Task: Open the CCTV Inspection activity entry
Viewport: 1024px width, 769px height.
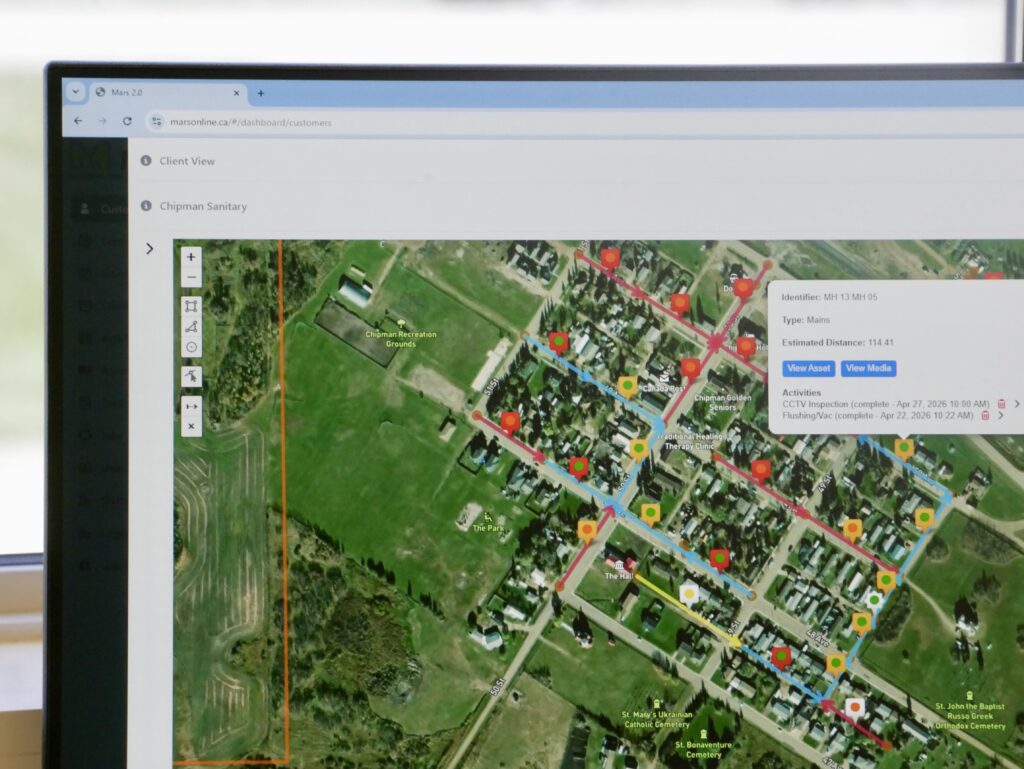Action: click(x=886, y=404)
